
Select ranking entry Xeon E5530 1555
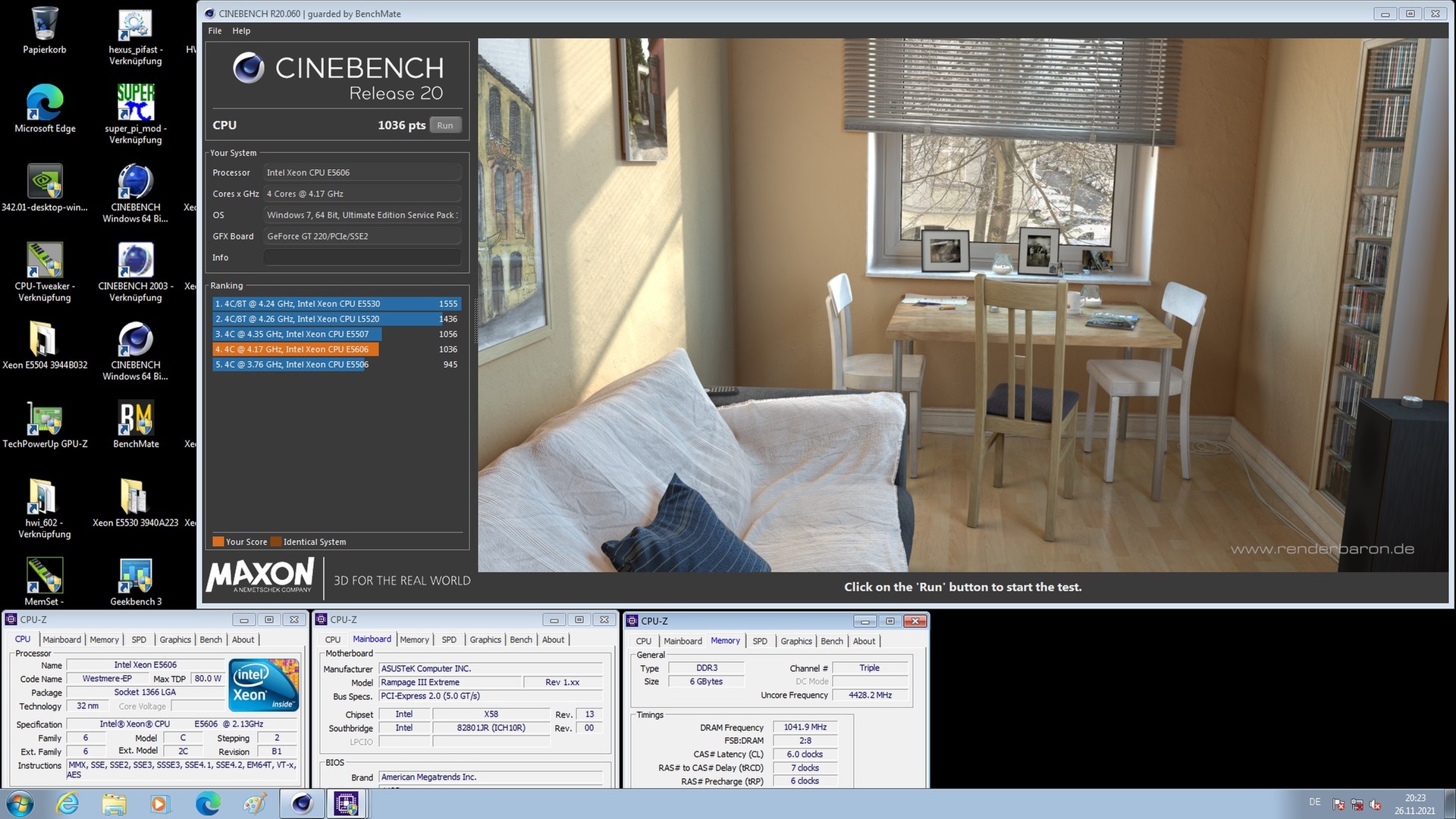(x=337, y=304)
